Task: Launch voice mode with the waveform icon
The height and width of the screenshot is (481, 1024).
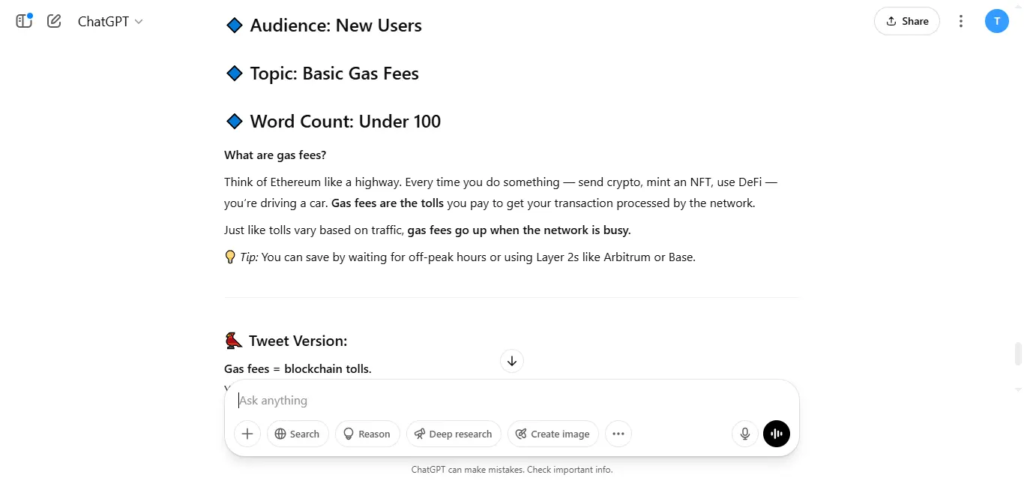Action: click(x=776, y=433)
